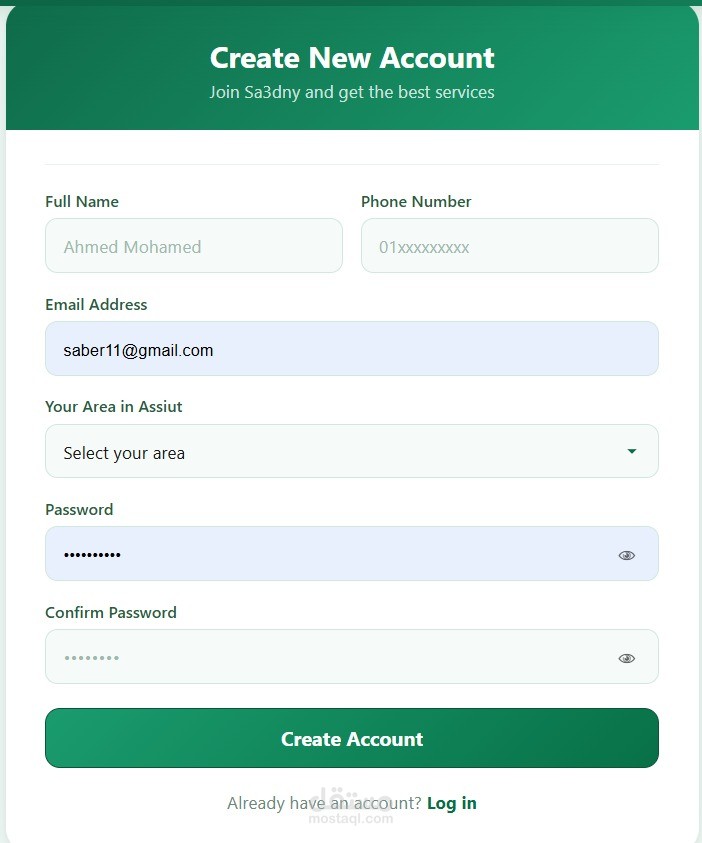Viewport: 702px width, 843px height.
Task: Click the 'Your Area in Assiut' label
Action: [113, 406]
